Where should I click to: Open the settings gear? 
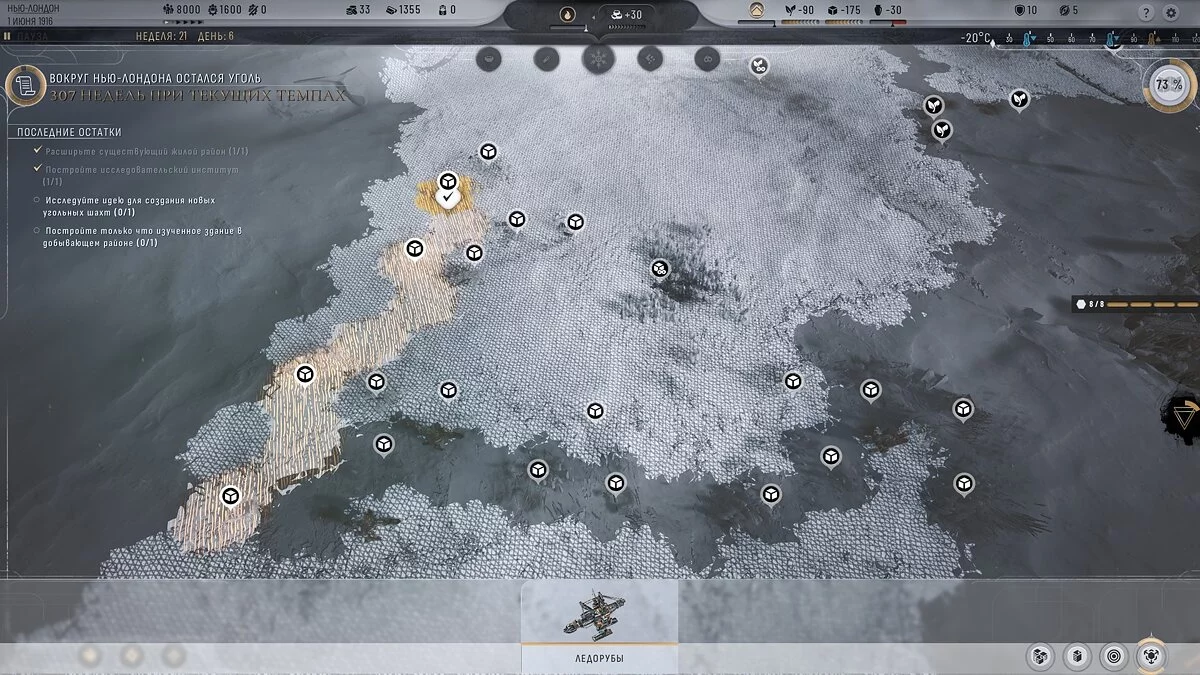(x=1172, y=13)
